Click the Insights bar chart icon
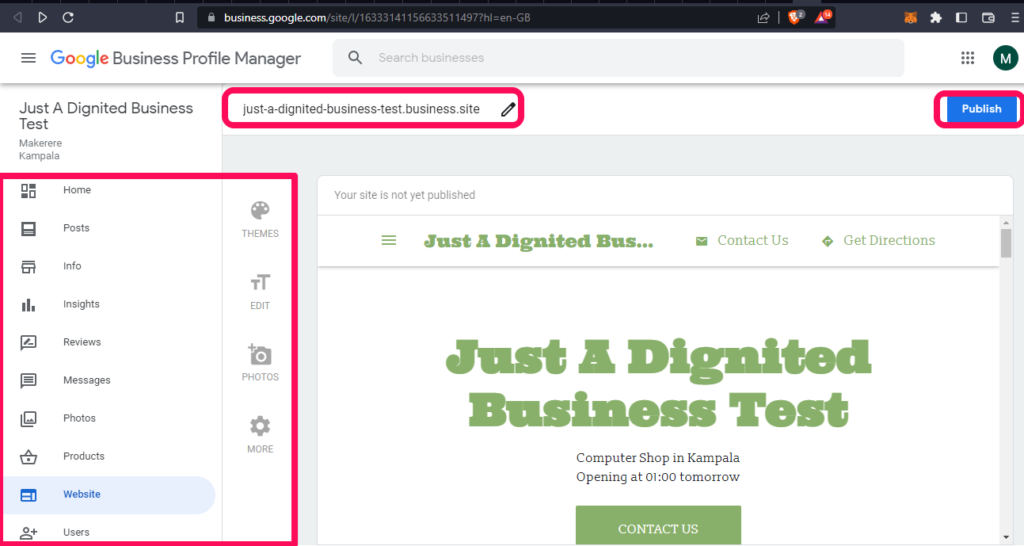The height and width of the screenshot is (546, 1024). tap(28, 304)
